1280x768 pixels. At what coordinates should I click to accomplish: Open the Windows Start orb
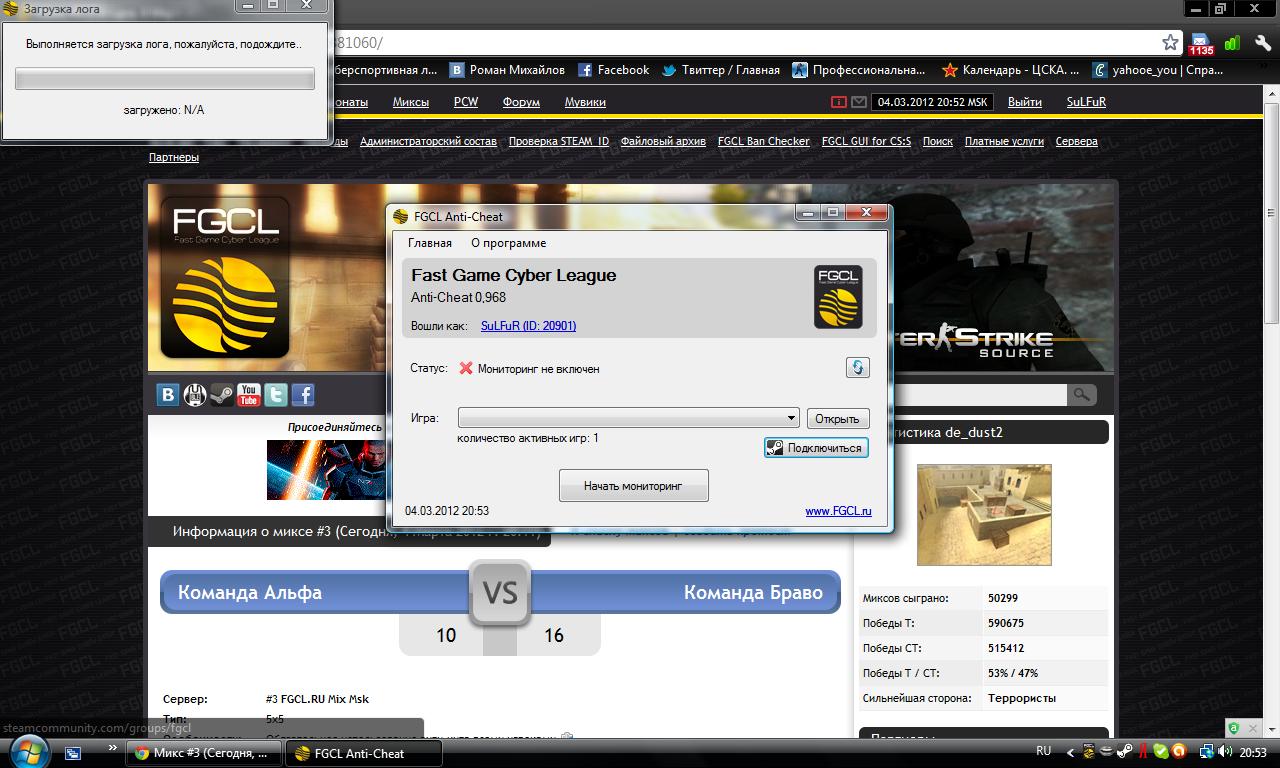(x=28, y=752)
